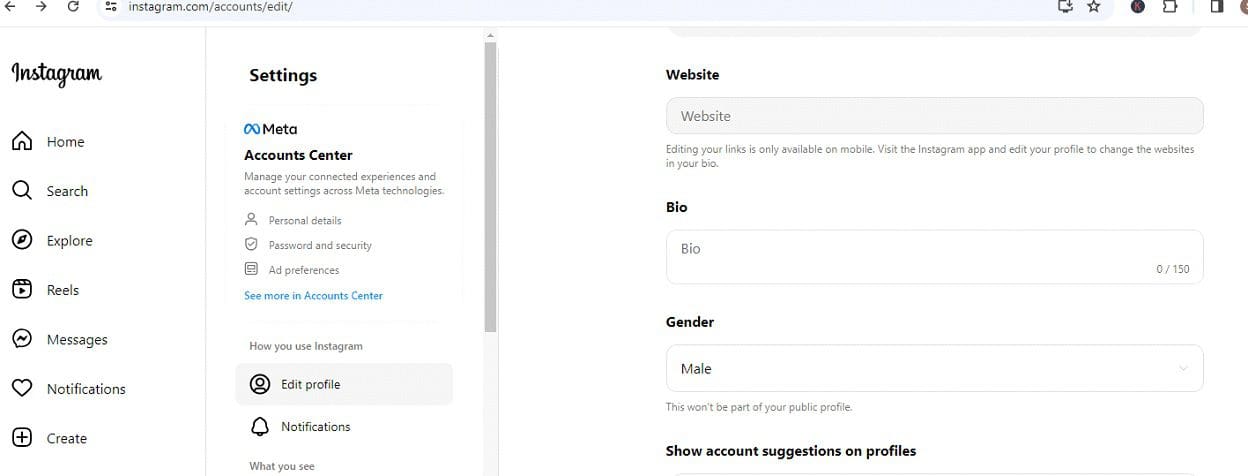Screen dimensions: 1248x476
Task: Open the Gender dropdown showing Male
Action: coord(934,368)
